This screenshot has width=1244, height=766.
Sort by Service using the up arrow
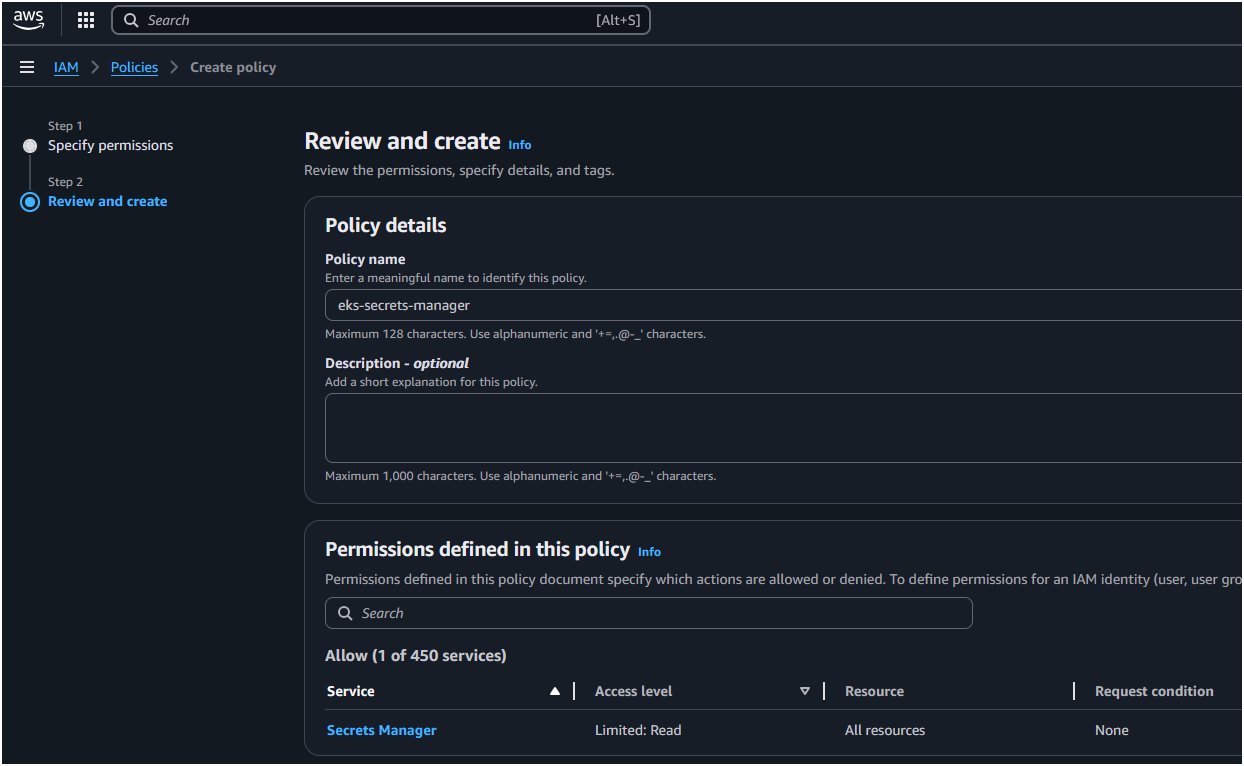click(555, 691)
